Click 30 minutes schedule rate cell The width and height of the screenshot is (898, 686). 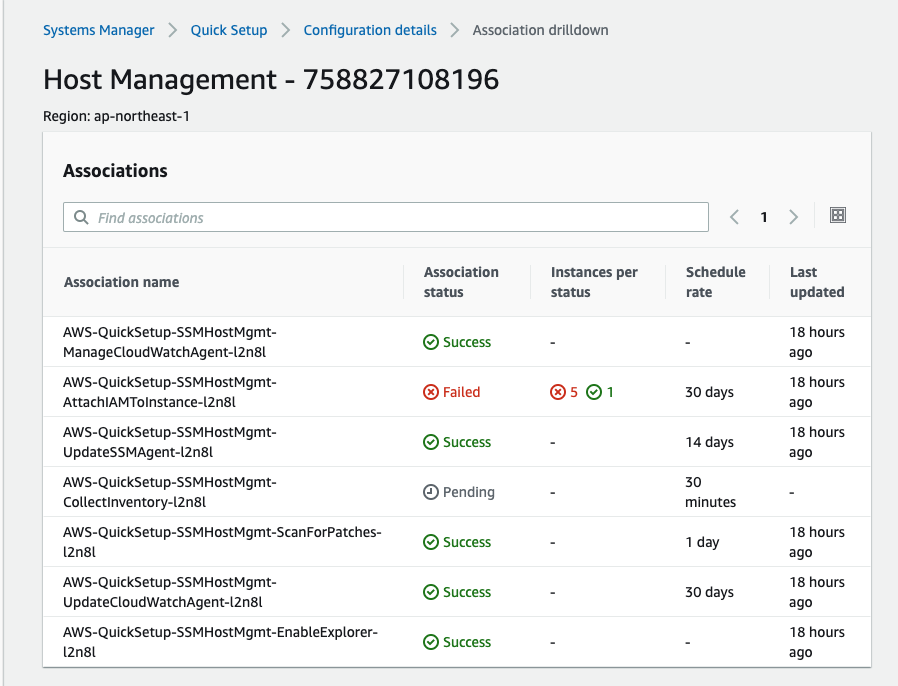point(711,492)
